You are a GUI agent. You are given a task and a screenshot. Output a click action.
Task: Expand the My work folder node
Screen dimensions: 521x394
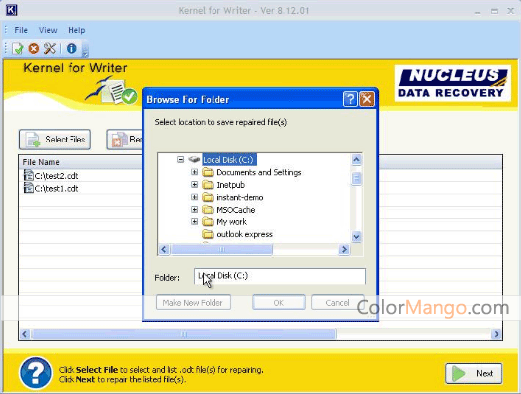coord(195,221)
